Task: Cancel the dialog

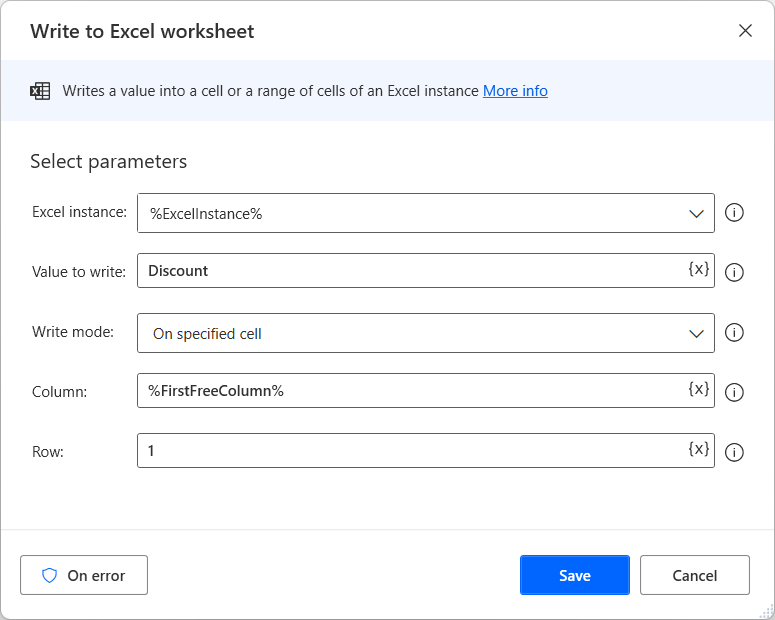Action: [694, 575]
